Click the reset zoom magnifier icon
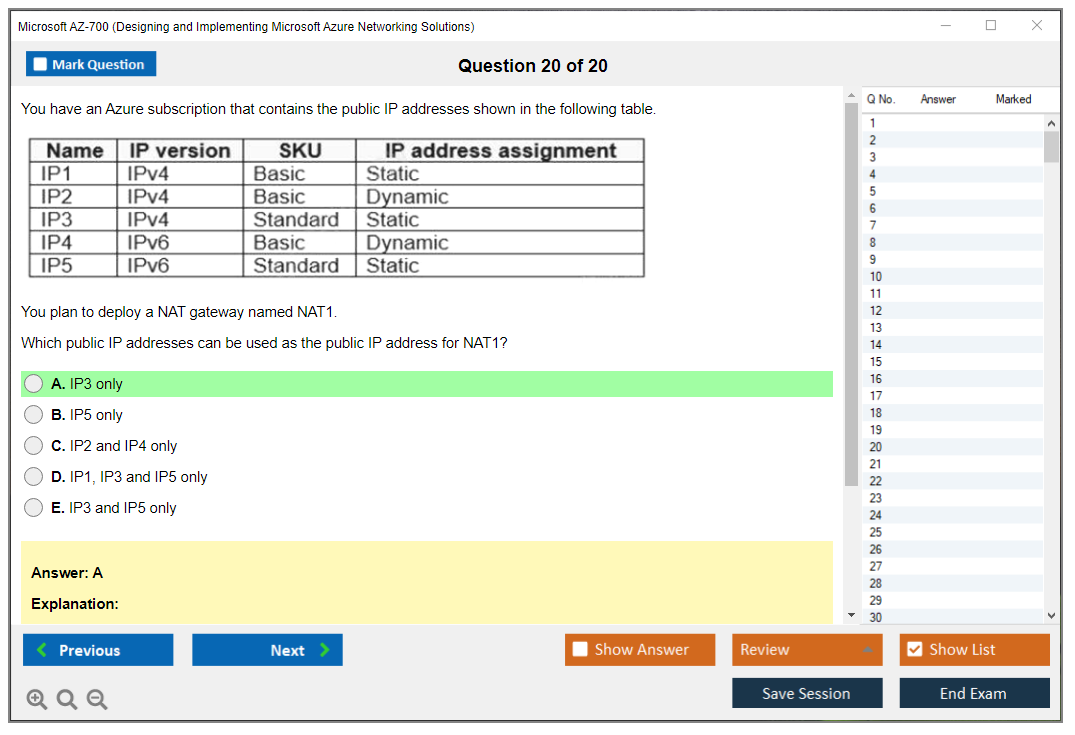 coord(67,700)
